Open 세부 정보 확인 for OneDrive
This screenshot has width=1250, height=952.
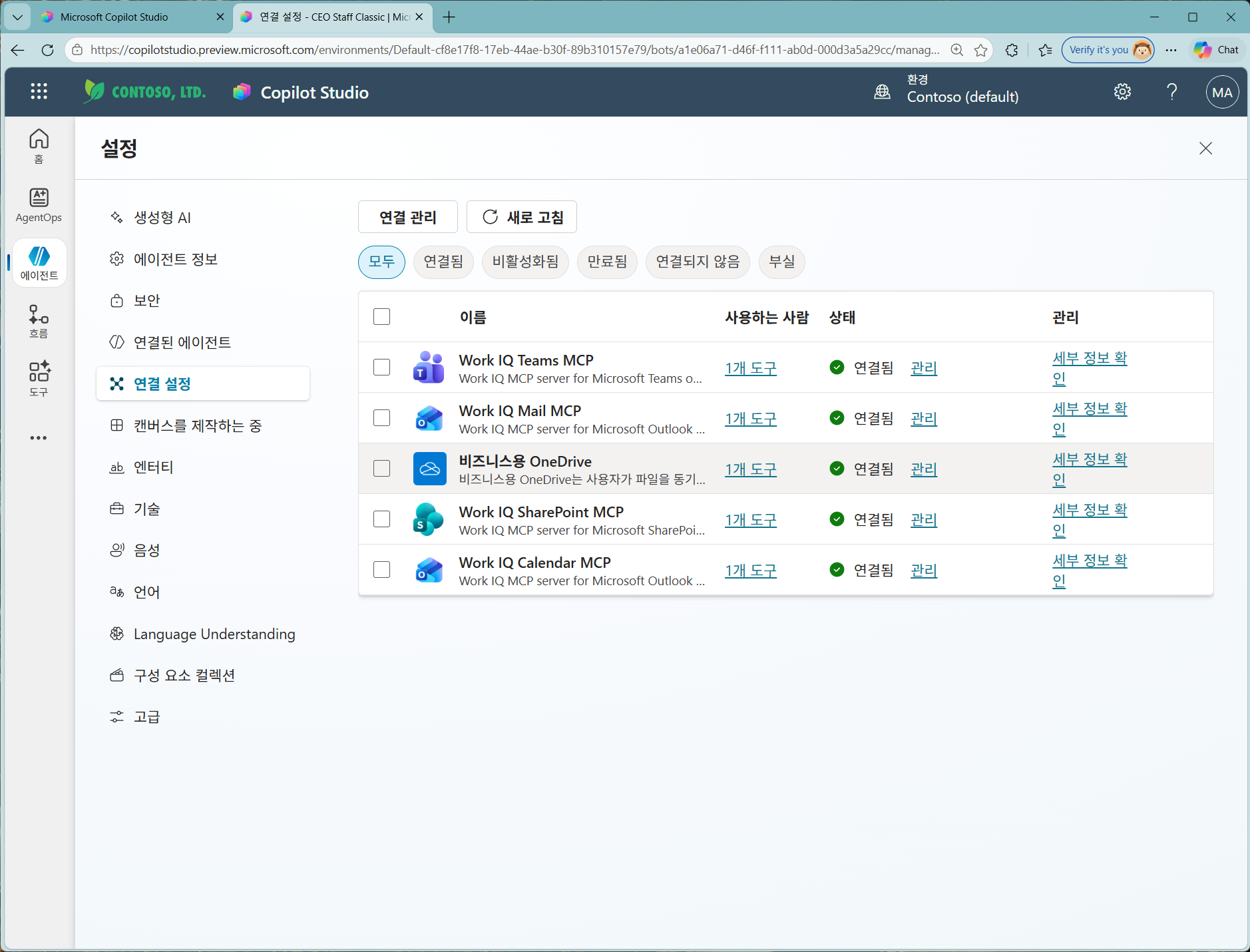pos(1090,469)
